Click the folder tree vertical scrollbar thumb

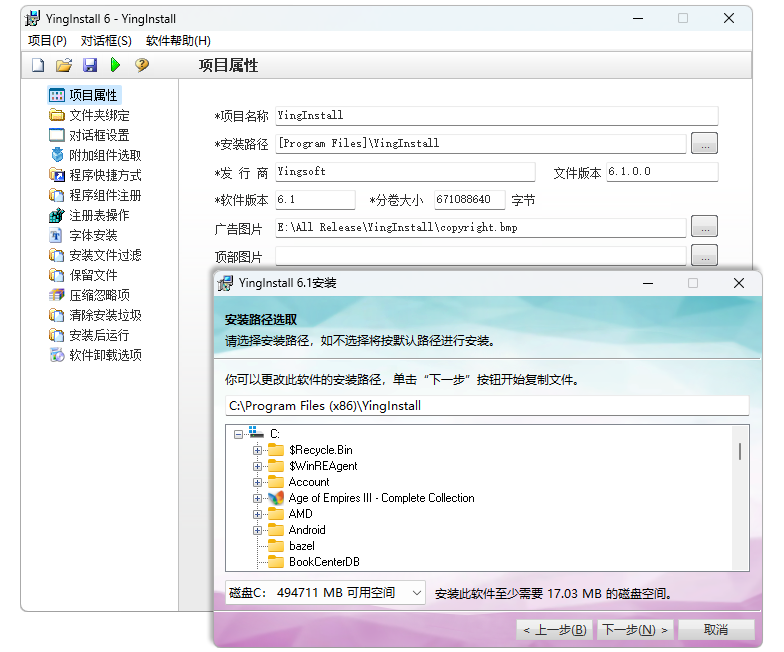point(740,452)
